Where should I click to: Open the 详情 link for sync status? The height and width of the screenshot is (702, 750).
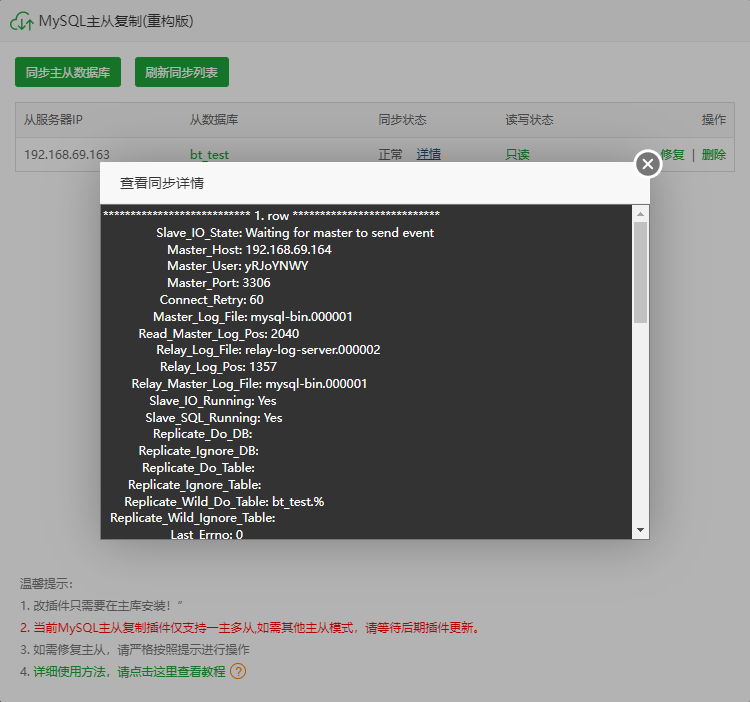(x=429, y=154)
